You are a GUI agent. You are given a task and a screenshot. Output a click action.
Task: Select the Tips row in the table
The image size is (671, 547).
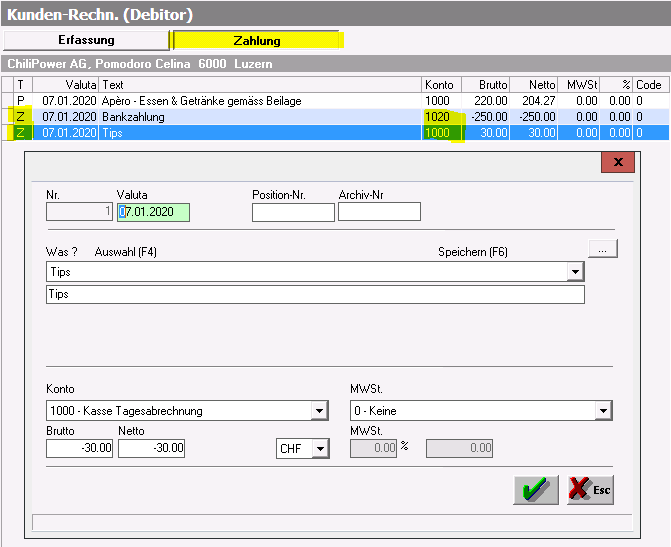pyautogui.click(x=335, y=133)
